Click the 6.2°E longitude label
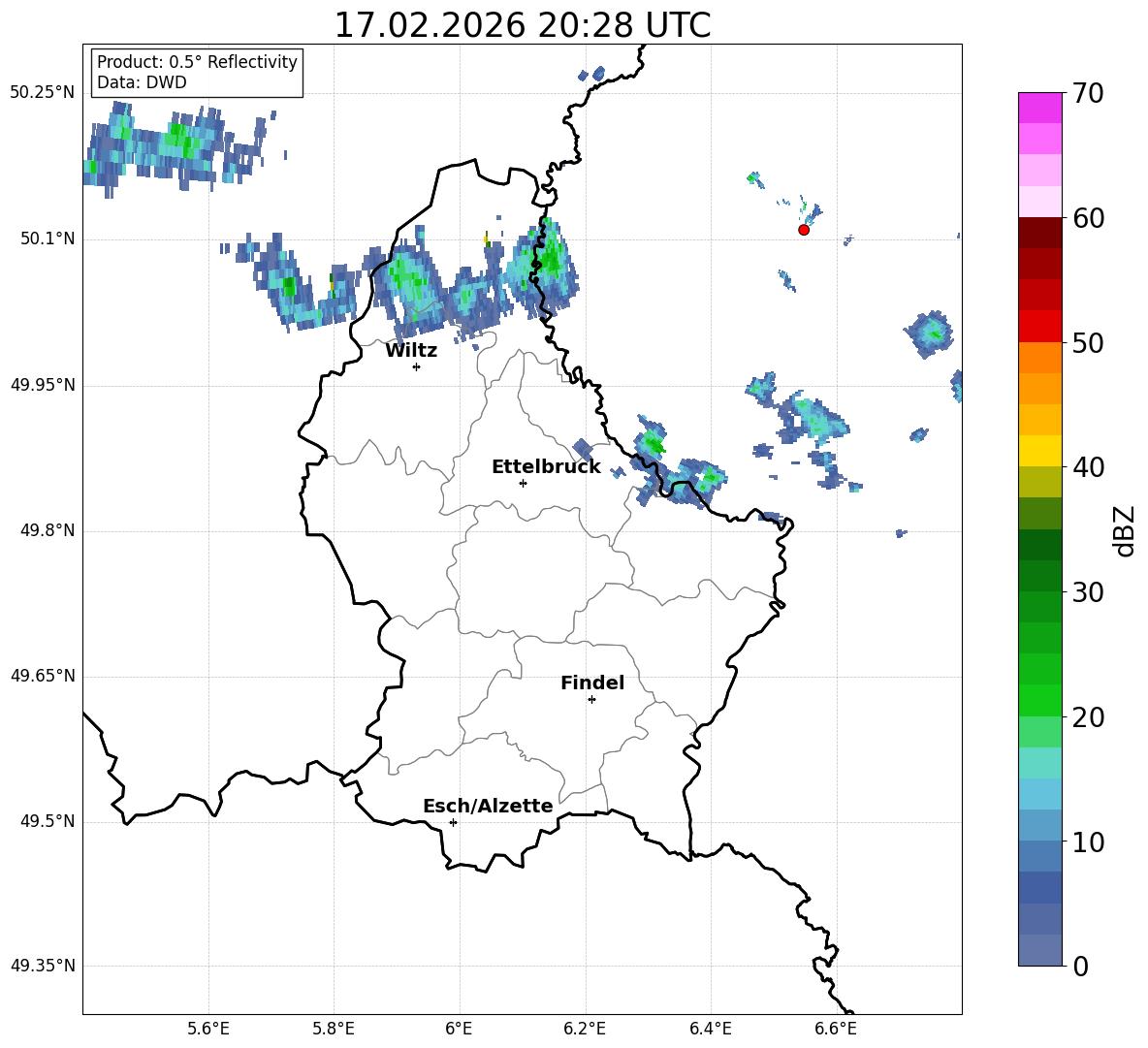 585,1029
